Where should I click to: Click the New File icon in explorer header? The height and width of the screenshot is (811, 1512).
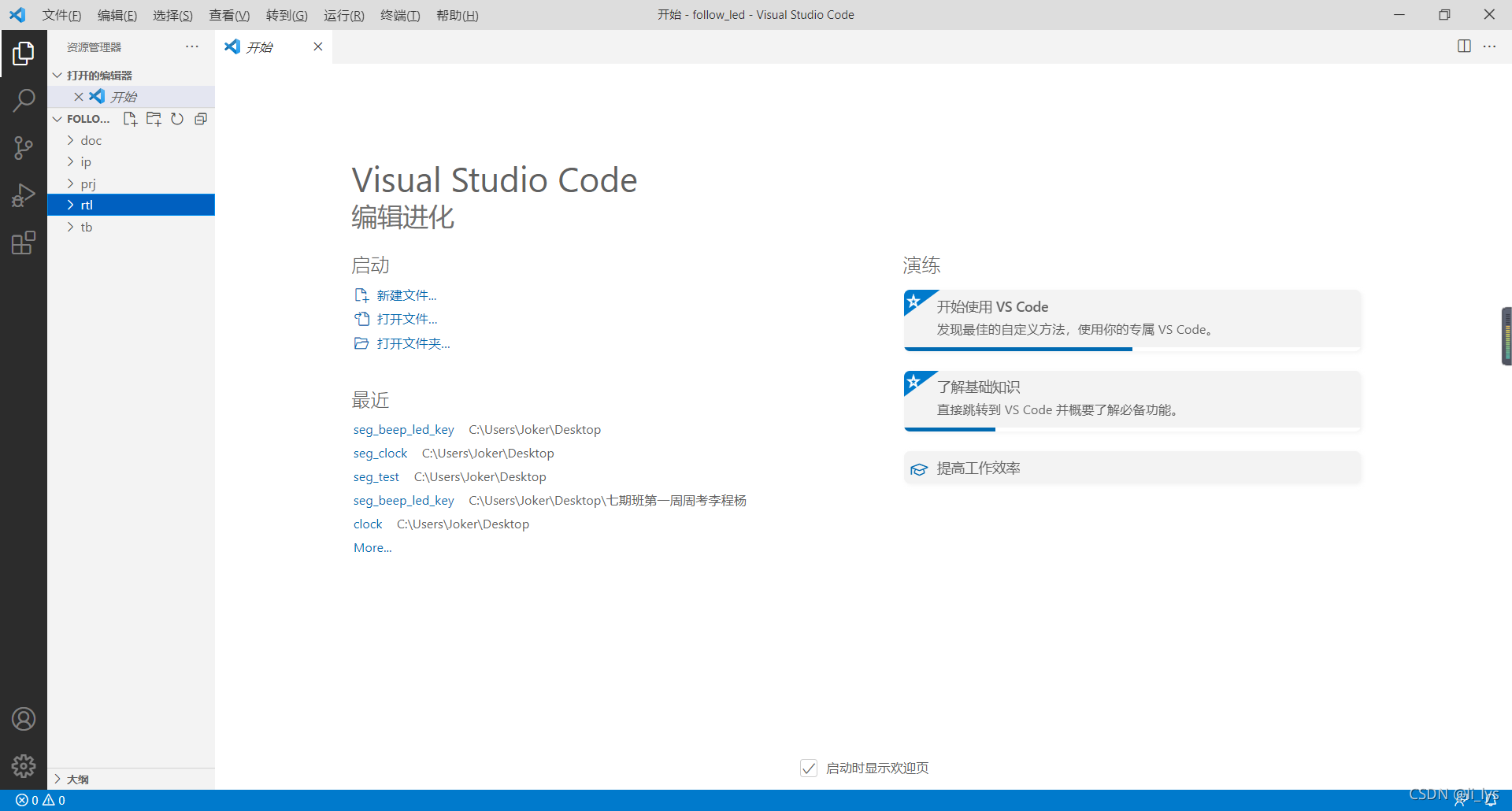coord(130,119)
